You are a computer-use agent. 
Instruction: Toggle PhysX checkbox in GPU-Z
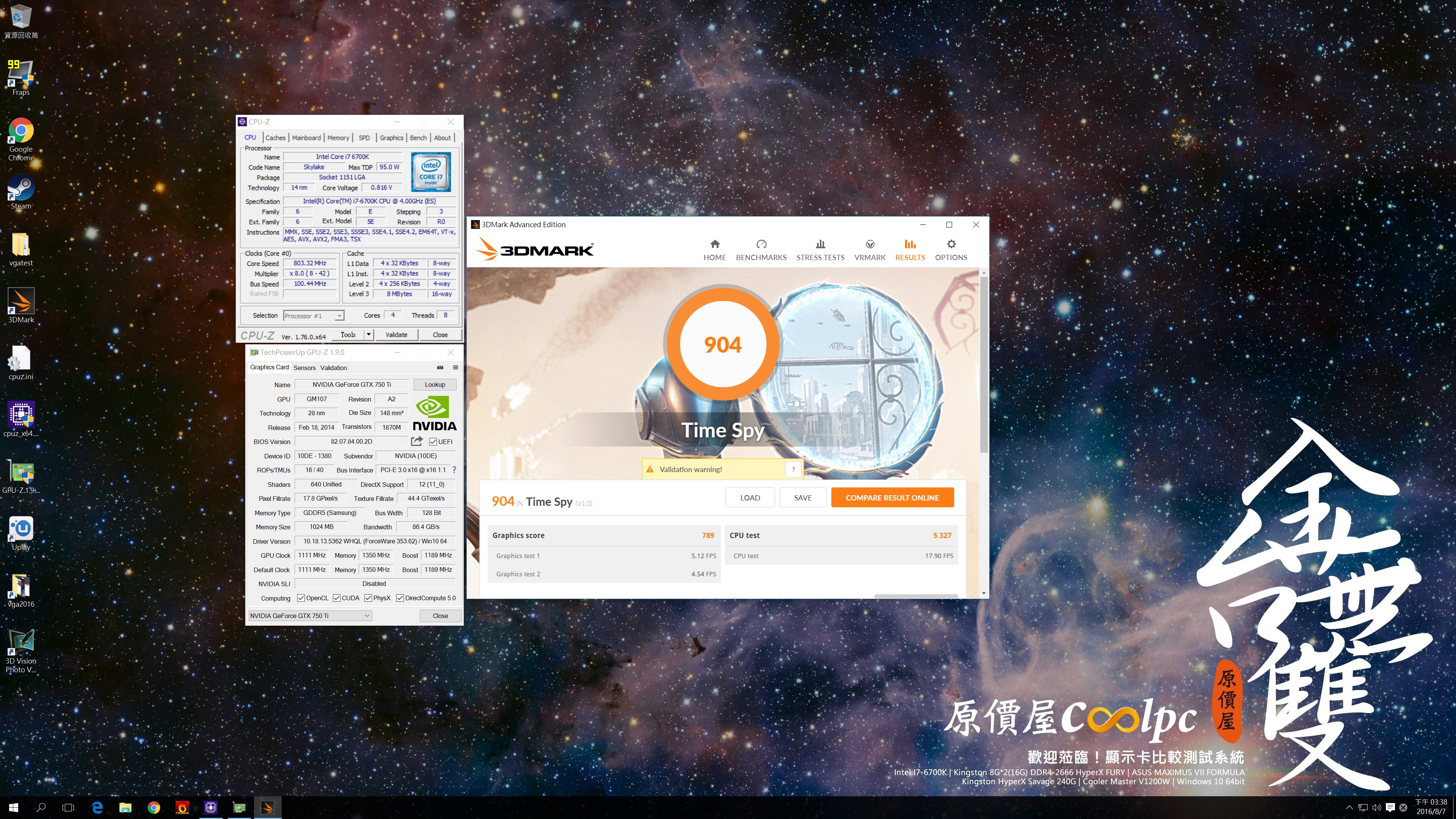pyautogui.click(x=369, y=598)
